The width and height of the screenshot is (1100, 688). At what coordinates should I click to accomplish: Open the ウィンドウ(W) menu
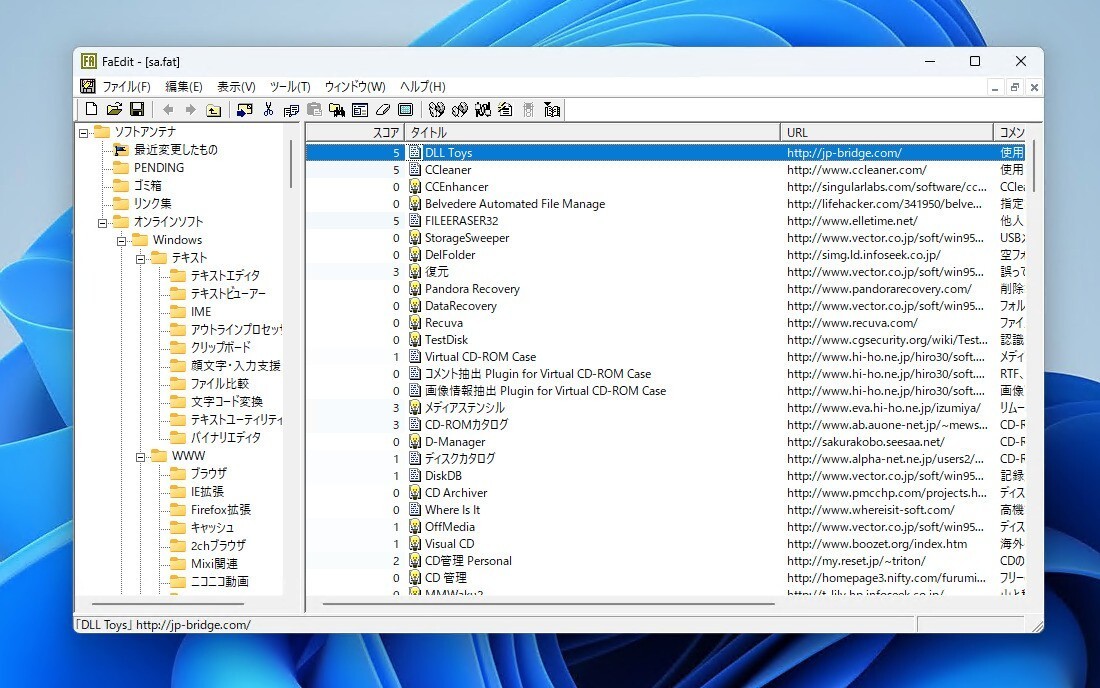click(355, 86)
